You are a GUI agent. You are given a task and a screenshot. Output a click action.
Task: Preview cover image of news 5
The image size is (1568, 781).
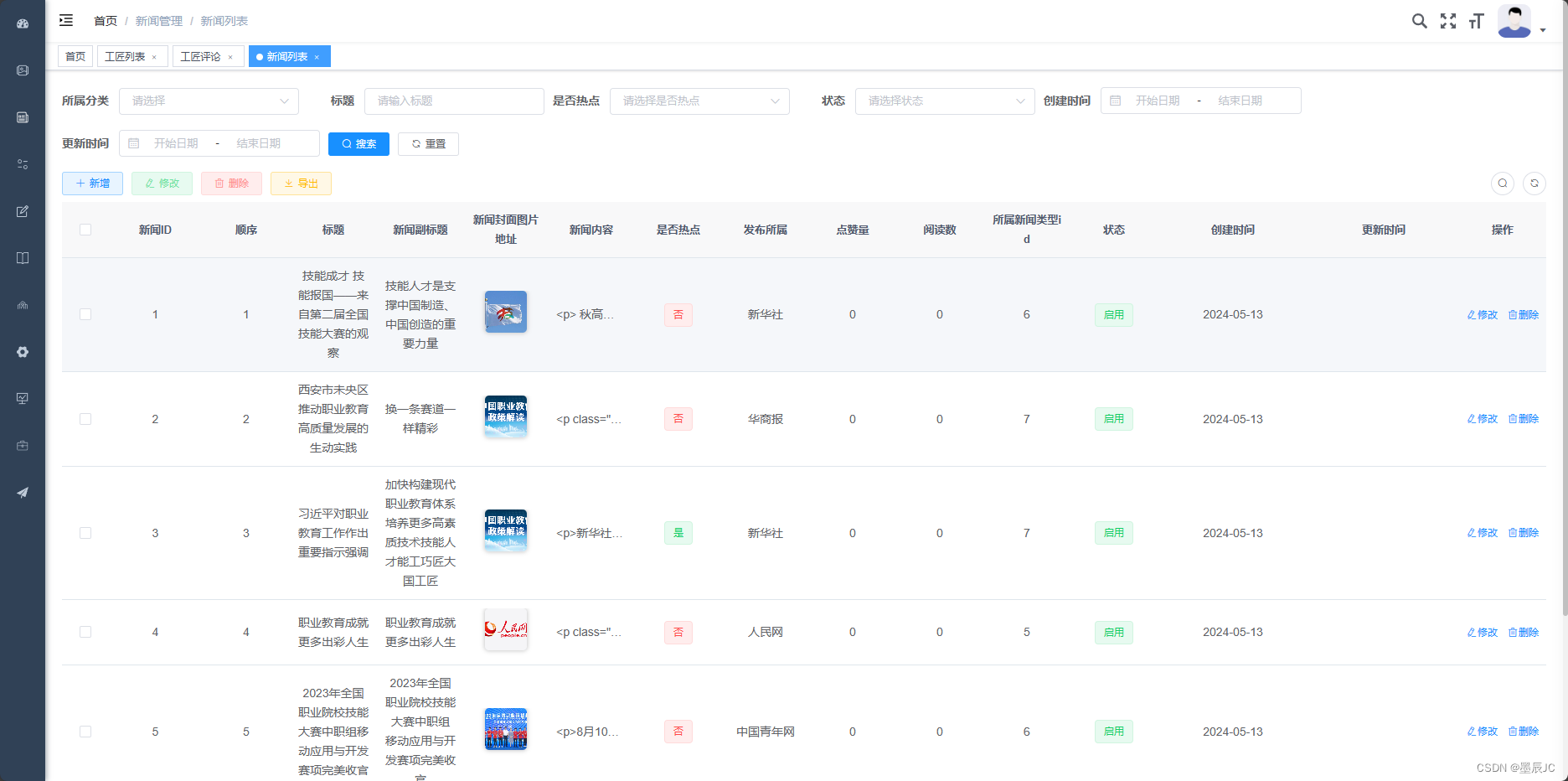tap(506, 729)
